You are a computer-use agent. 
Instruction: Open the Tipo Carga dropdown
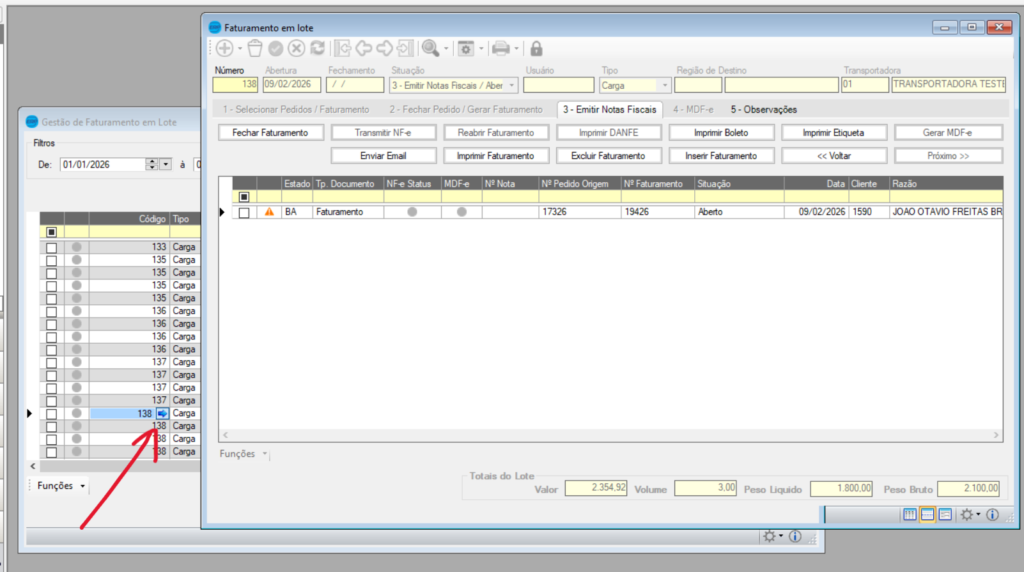664,86
